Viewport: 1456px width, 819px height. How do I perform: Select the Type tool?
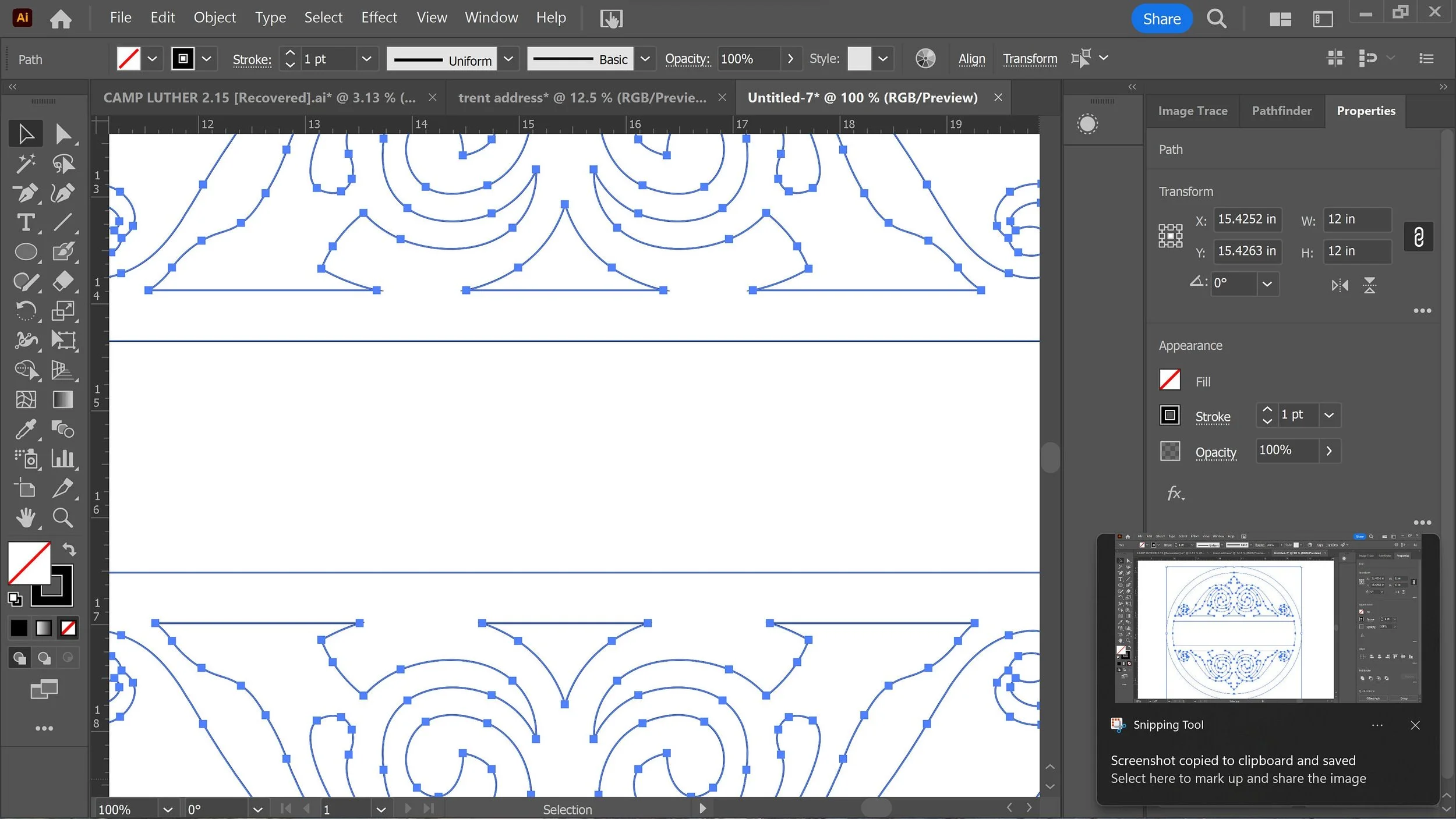coord(26,222)
